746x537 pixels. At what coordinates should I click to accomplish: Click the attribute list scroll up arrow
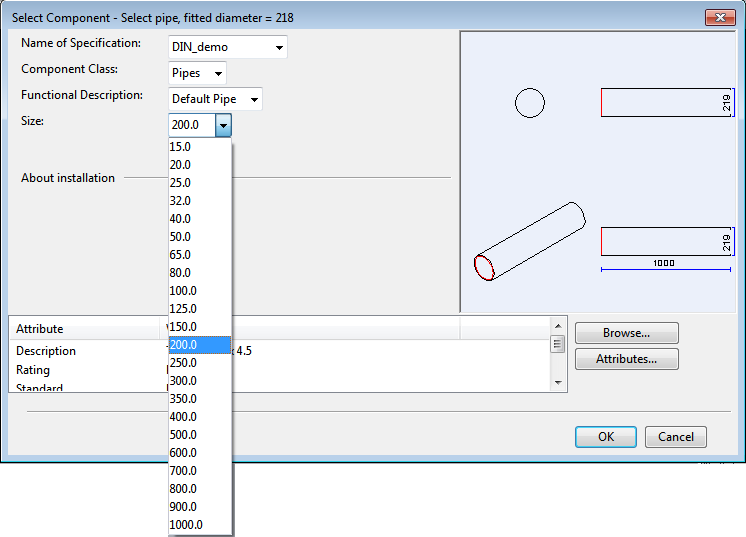click(x=558, y=325)
